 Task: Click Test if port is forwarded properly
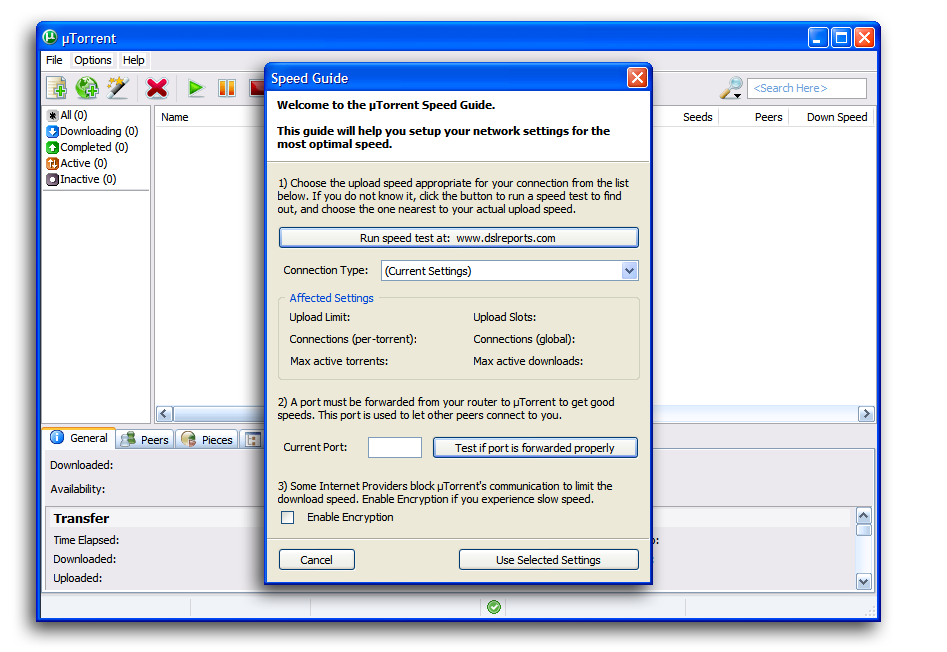[535, 447]
